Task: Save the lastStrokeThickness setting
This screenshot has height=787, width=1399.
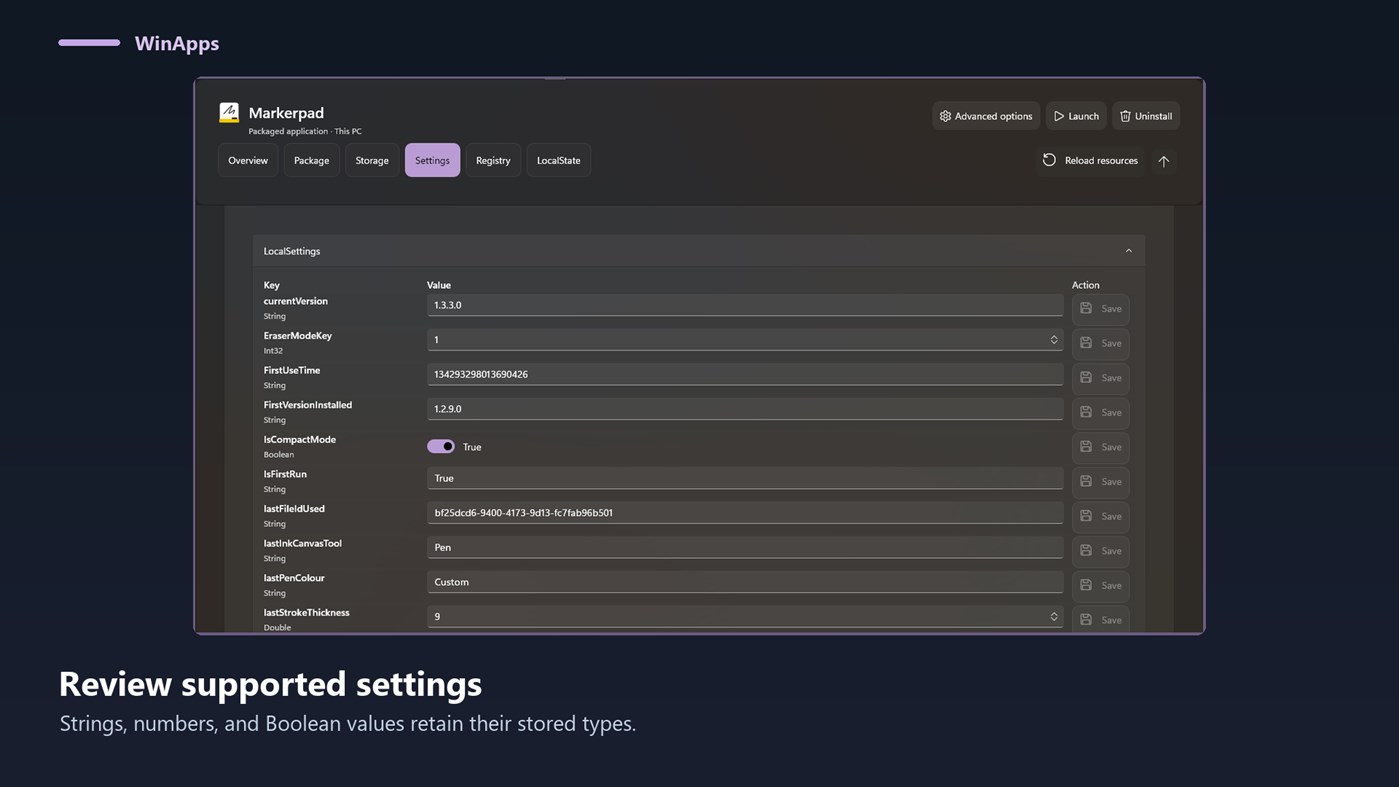Action: point(1101,619)
